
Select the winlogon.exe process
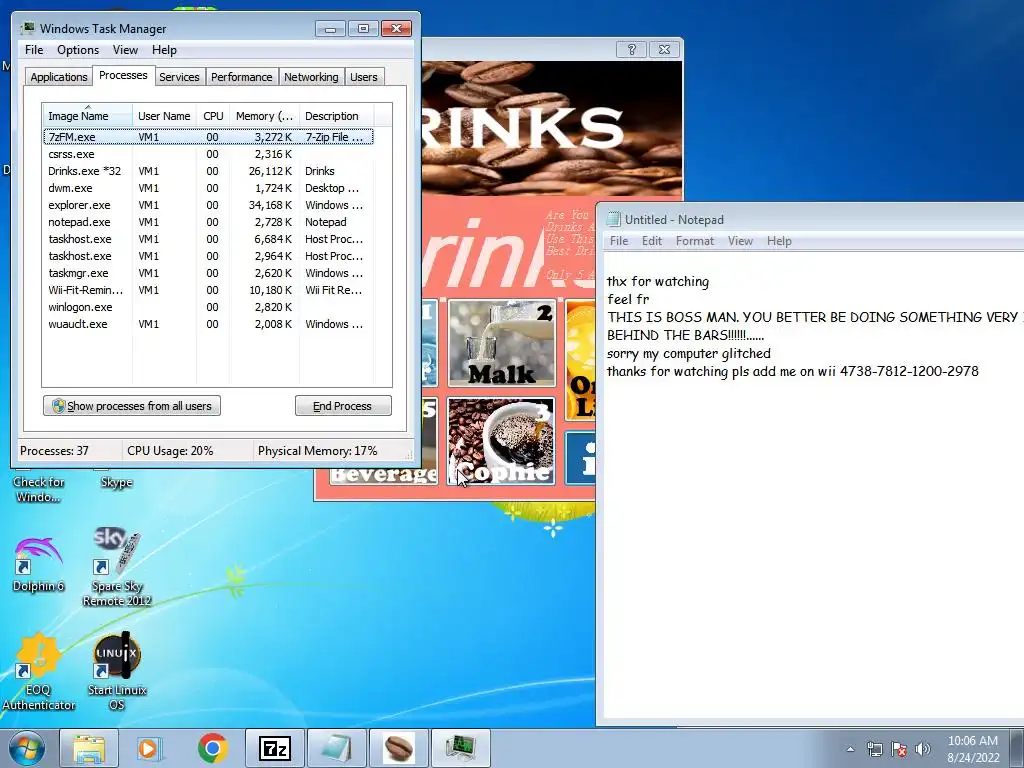coord(208,307)
